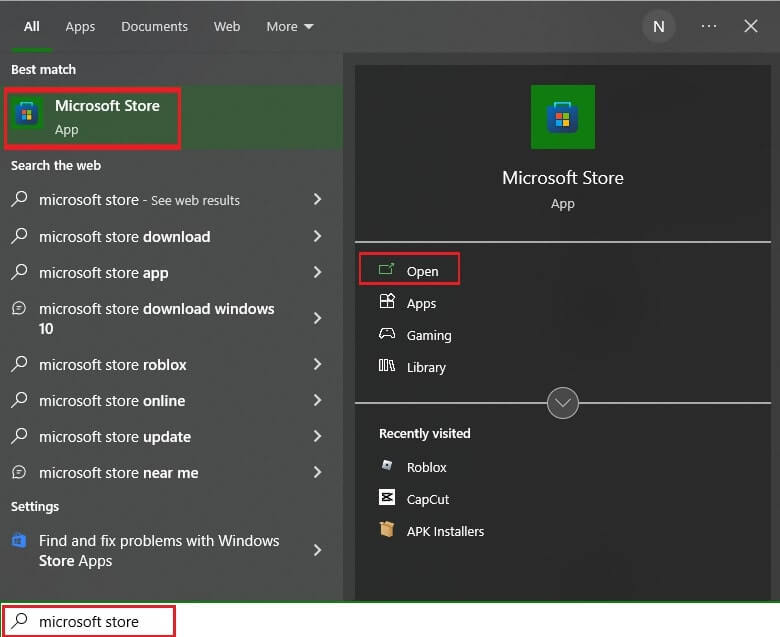The width and height of the screenshot is (780, 637).
Task: Switch to the Apps filter tab
Action: (80, 26)
